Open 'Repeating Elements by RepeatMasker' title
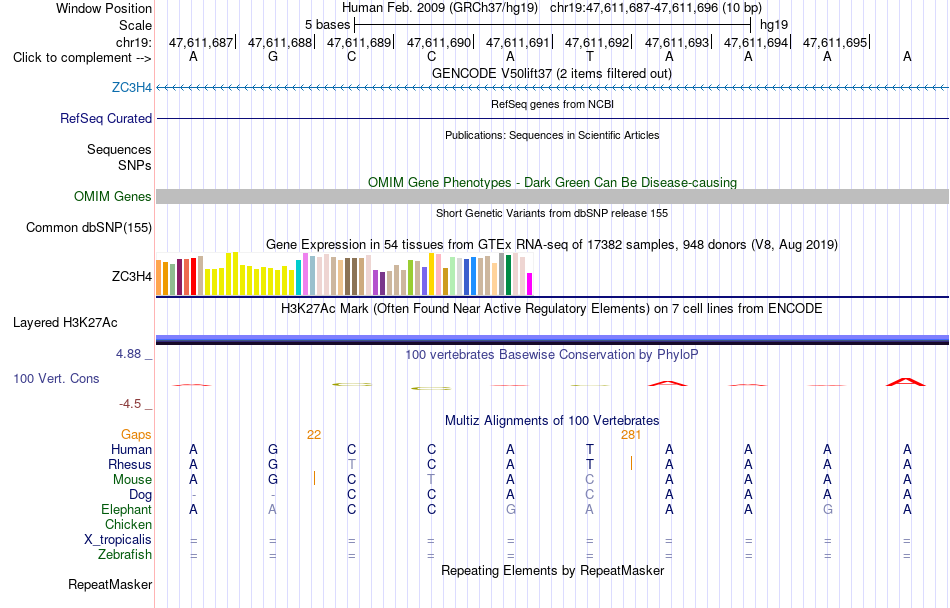This screenshot has height=608, width=950. pos(553,570)
